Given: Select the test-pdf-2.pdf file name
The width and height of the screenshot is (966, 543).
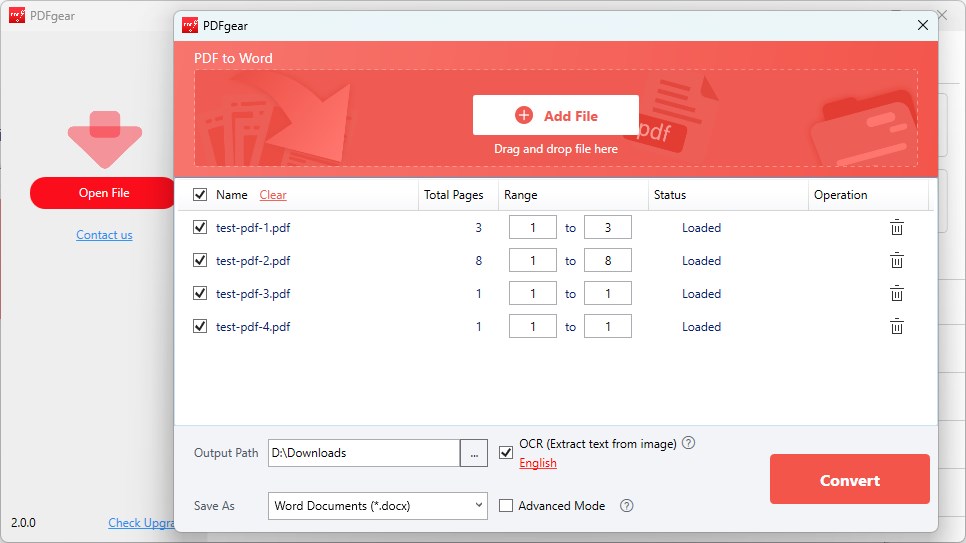Looking at the screenshot, I should 253,261.
